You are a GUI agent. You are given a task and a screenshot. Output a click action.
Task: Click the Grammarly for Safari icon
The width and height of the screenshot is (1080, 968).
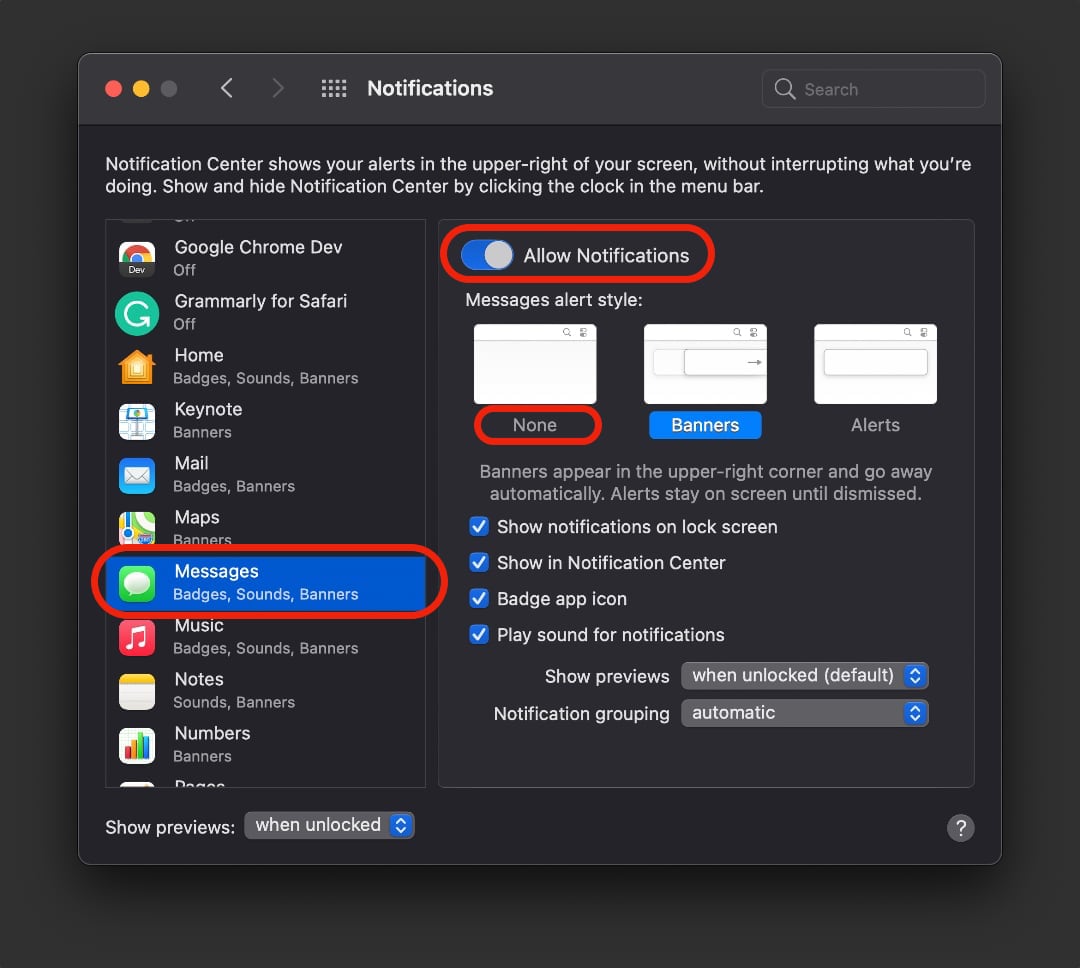pyautogui.click(x=137, y=313)
